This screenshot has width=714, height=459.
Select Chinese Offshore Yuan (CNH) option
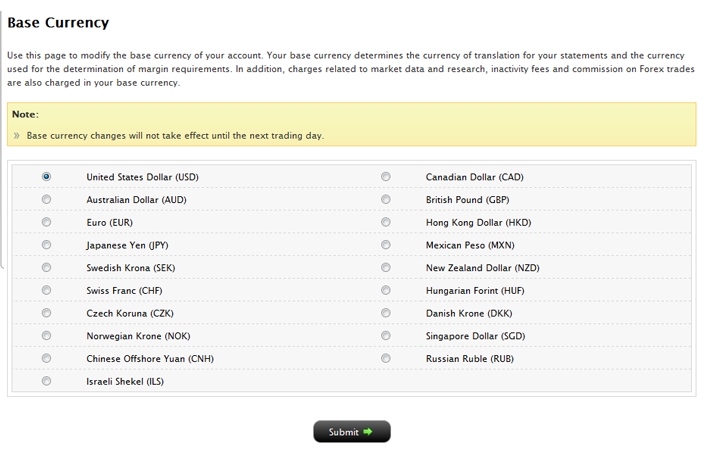pos(47,359)
